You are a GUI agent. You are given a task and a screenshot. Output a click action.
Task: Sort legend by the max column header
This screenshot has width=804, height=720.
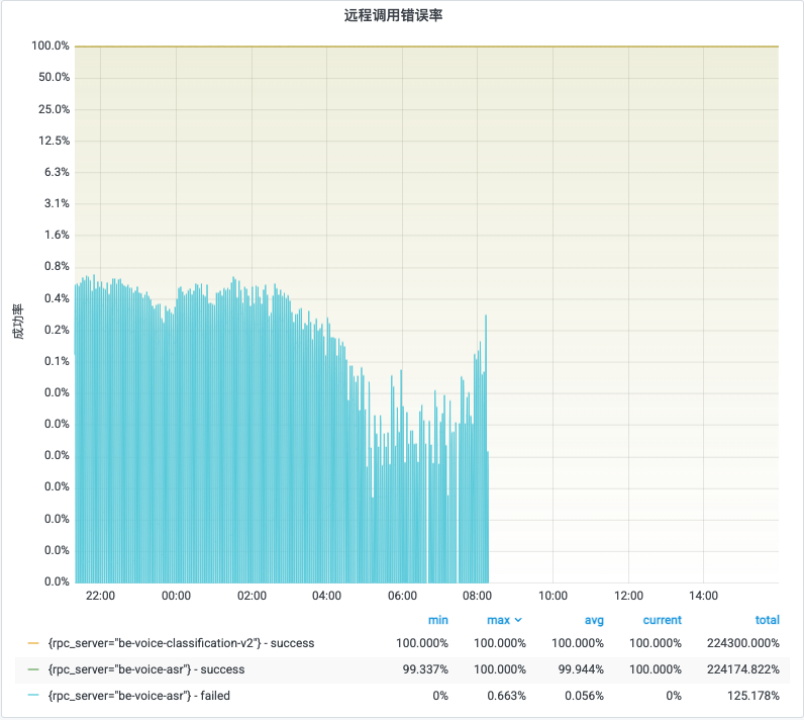pyautogui.click(x=498, y=620)
